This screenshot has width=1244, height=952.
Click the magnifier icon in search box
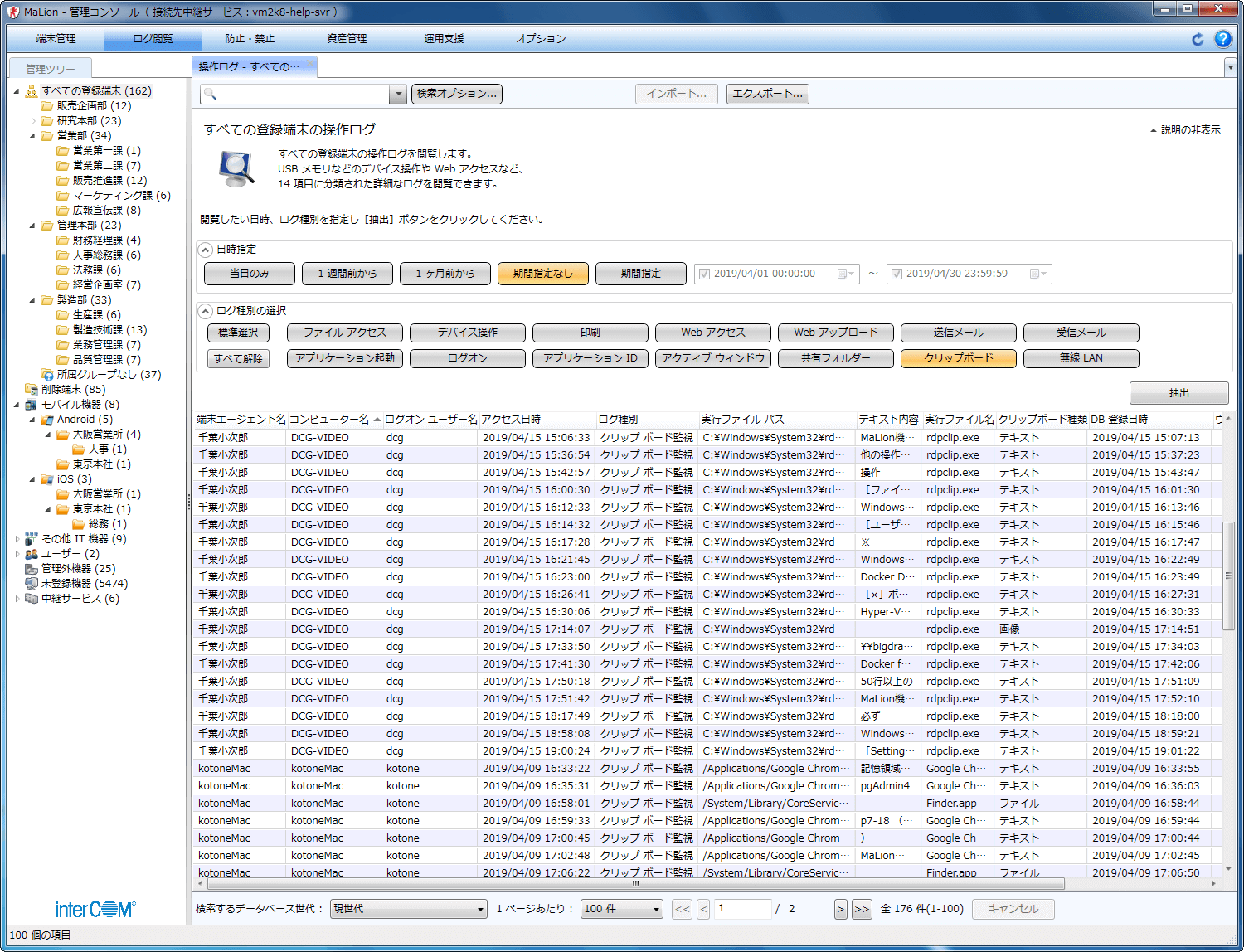(x=211, y=95)
